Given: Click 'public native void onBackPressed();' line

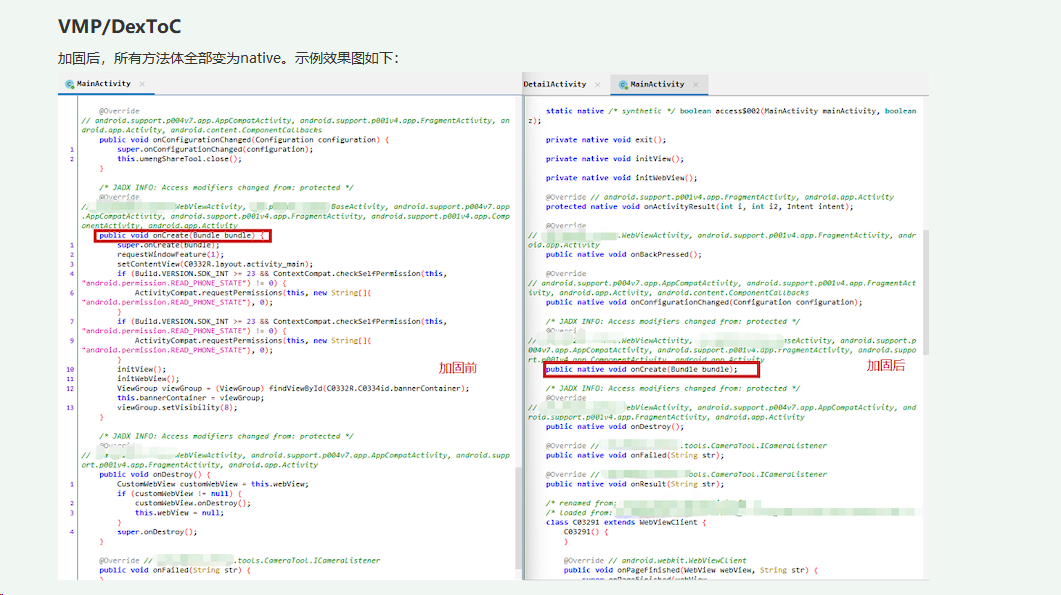Looking at the screenshot, I should coord(623,255).
